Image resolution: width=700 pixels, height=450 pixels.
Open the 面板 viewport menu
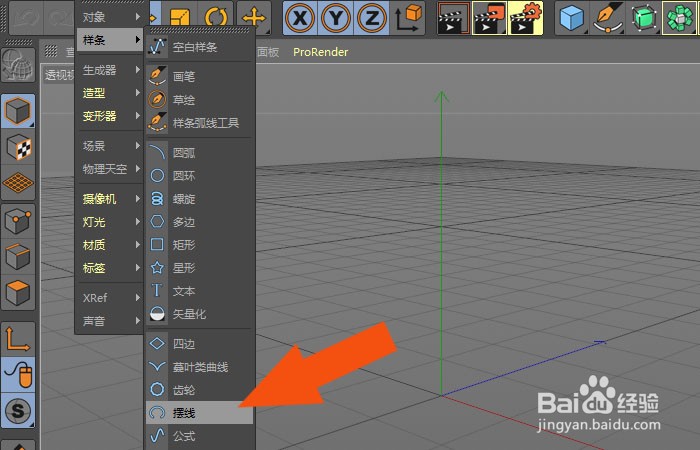click(268, 52)
